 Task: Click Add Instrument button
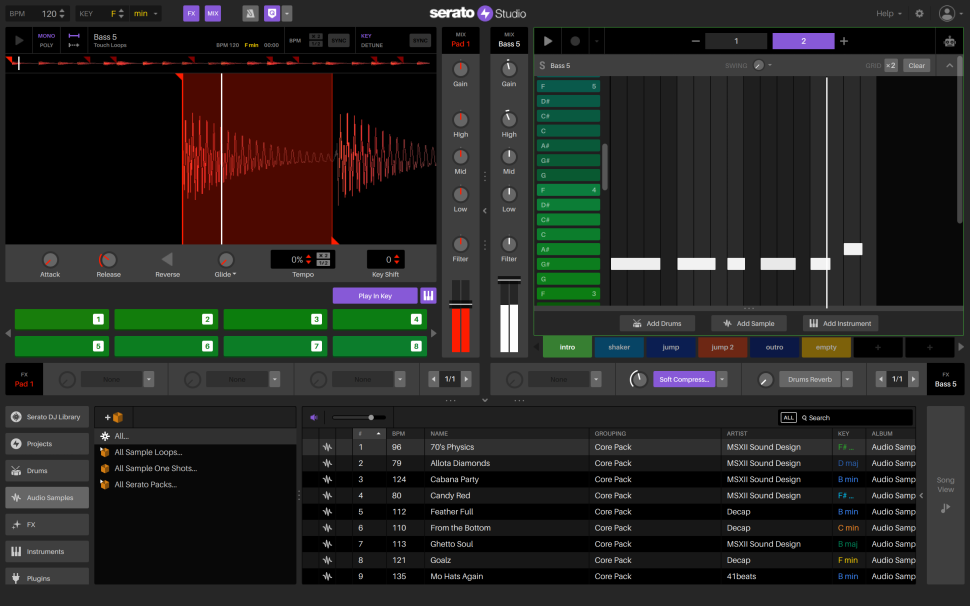(x=840, y=323)
